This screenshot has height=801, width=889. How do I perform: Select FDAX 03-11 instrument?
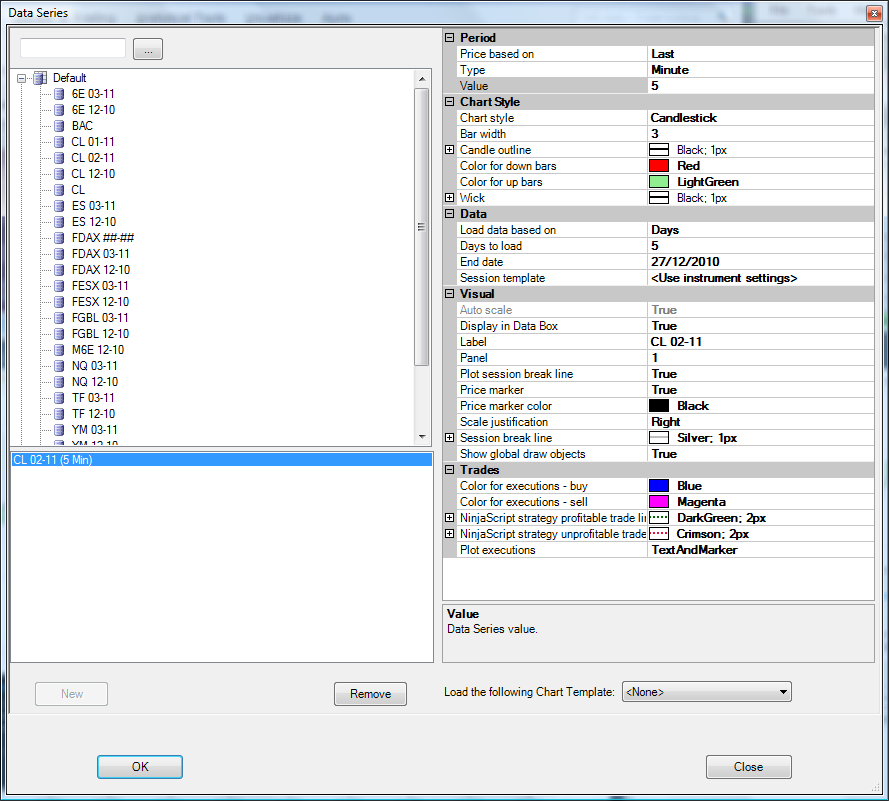(101, 254)
